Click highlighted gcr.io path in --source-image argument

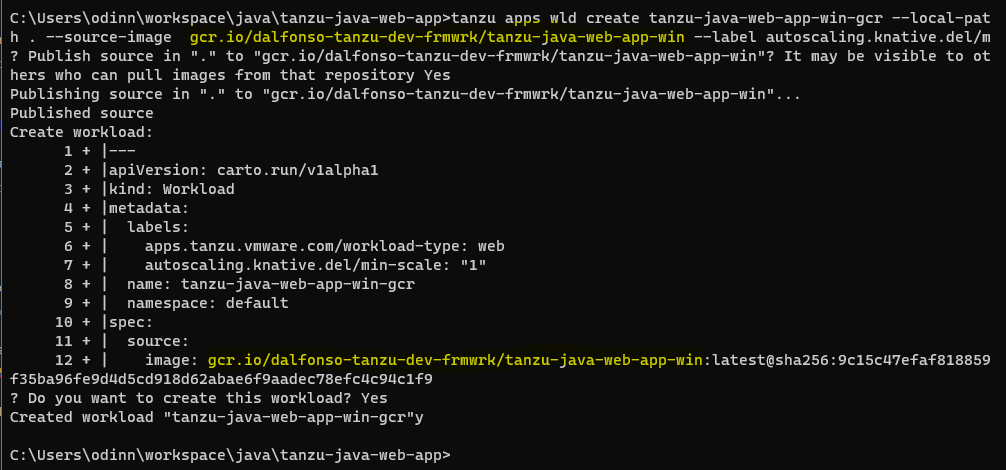[438, 37]
